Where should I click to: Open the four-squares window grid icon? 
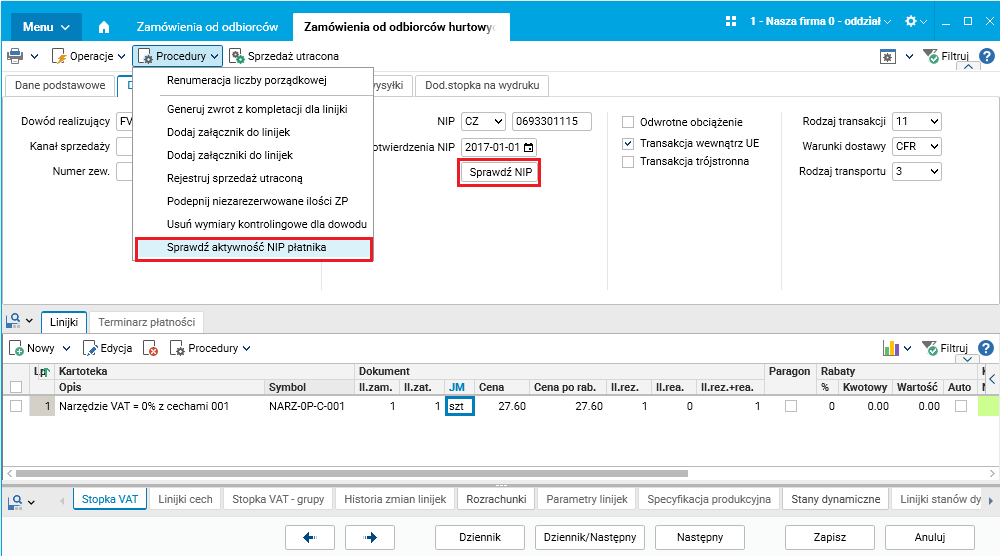point(732,21)
